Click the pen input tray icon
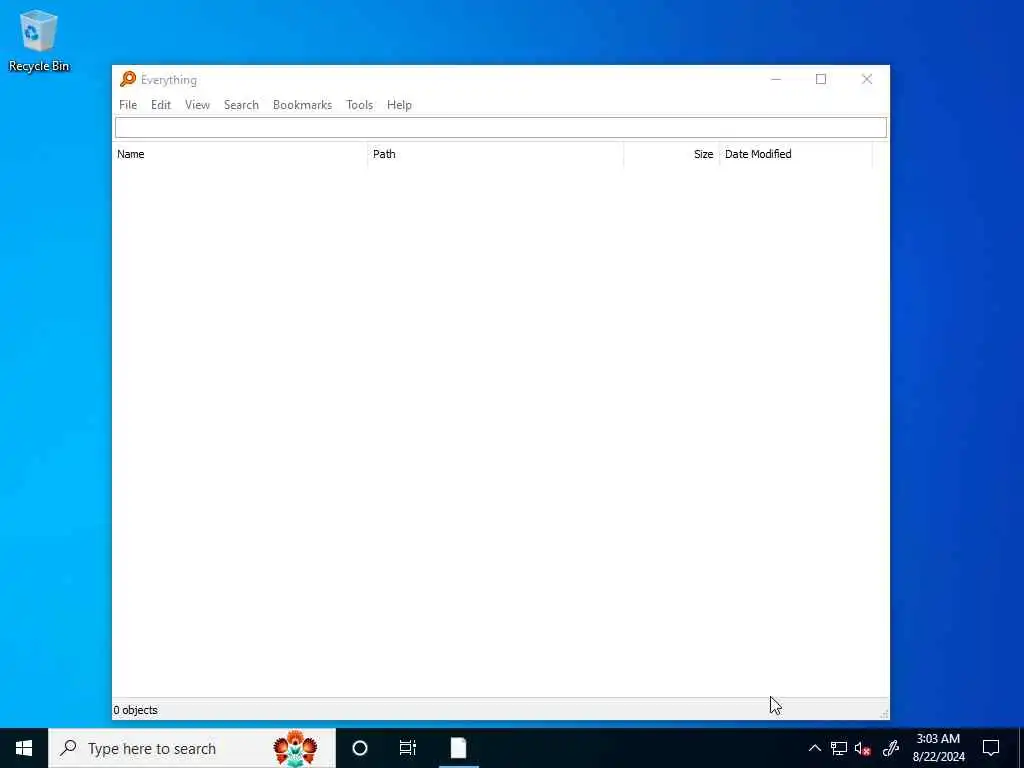Image resolution: width=1024 pixels, height=768 pixels. tap(891, 748)
